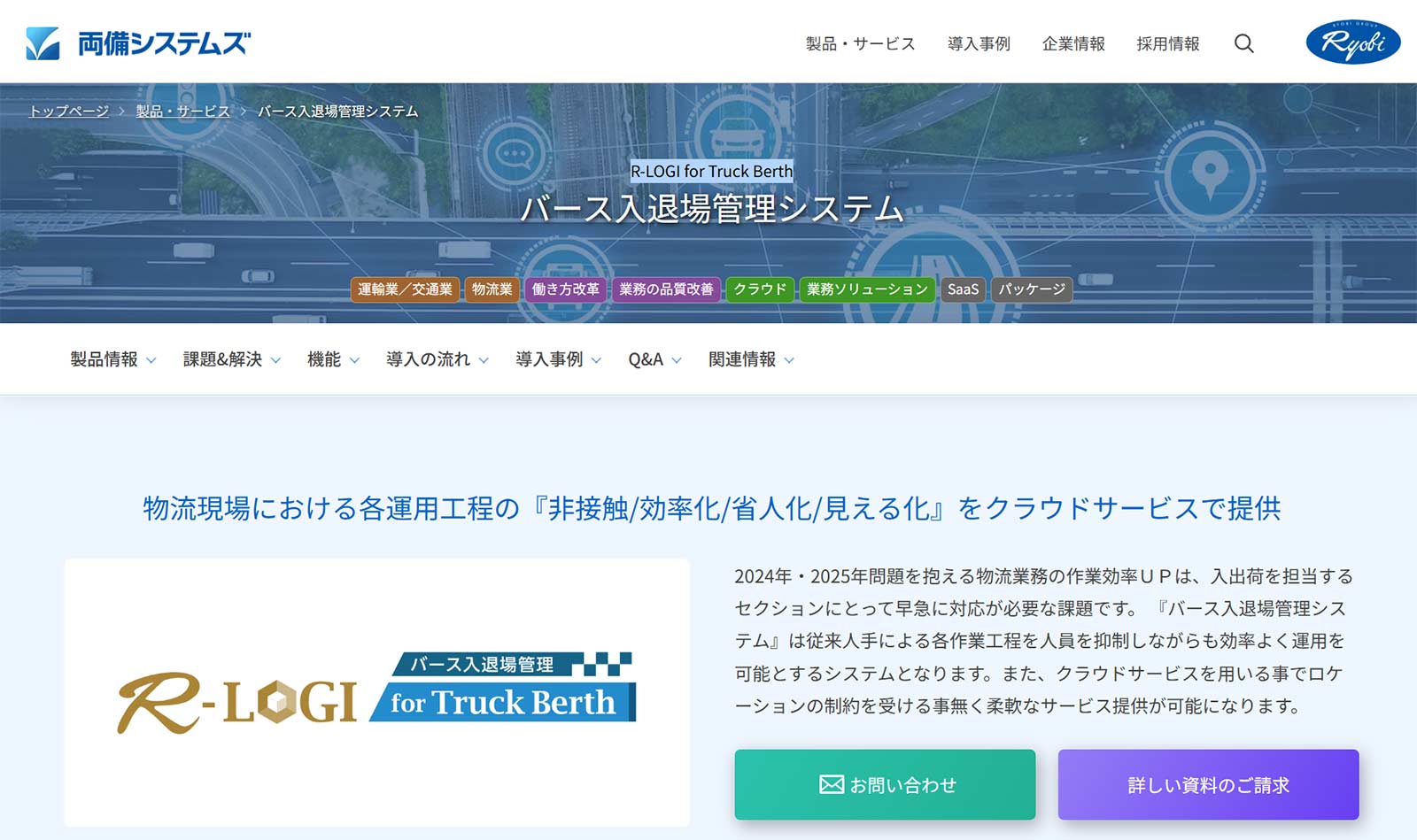Image resolution: width=1417 pixels, height=840 pixels.
Task: Open the Q&A dropdown
Action: 646,358
